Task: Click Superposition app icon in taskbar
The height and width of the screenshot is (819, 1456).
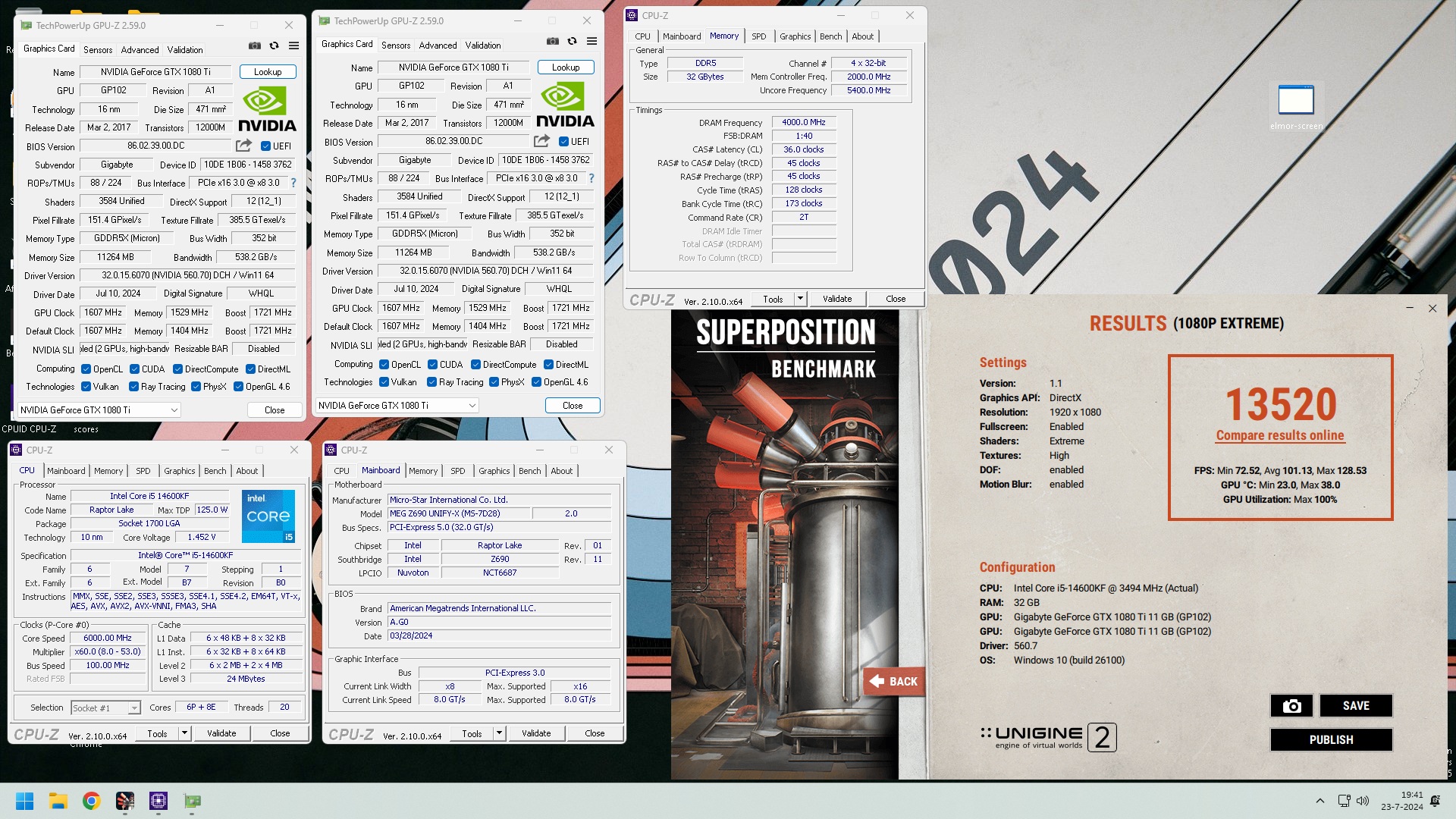Action: [x=125, y=801]
